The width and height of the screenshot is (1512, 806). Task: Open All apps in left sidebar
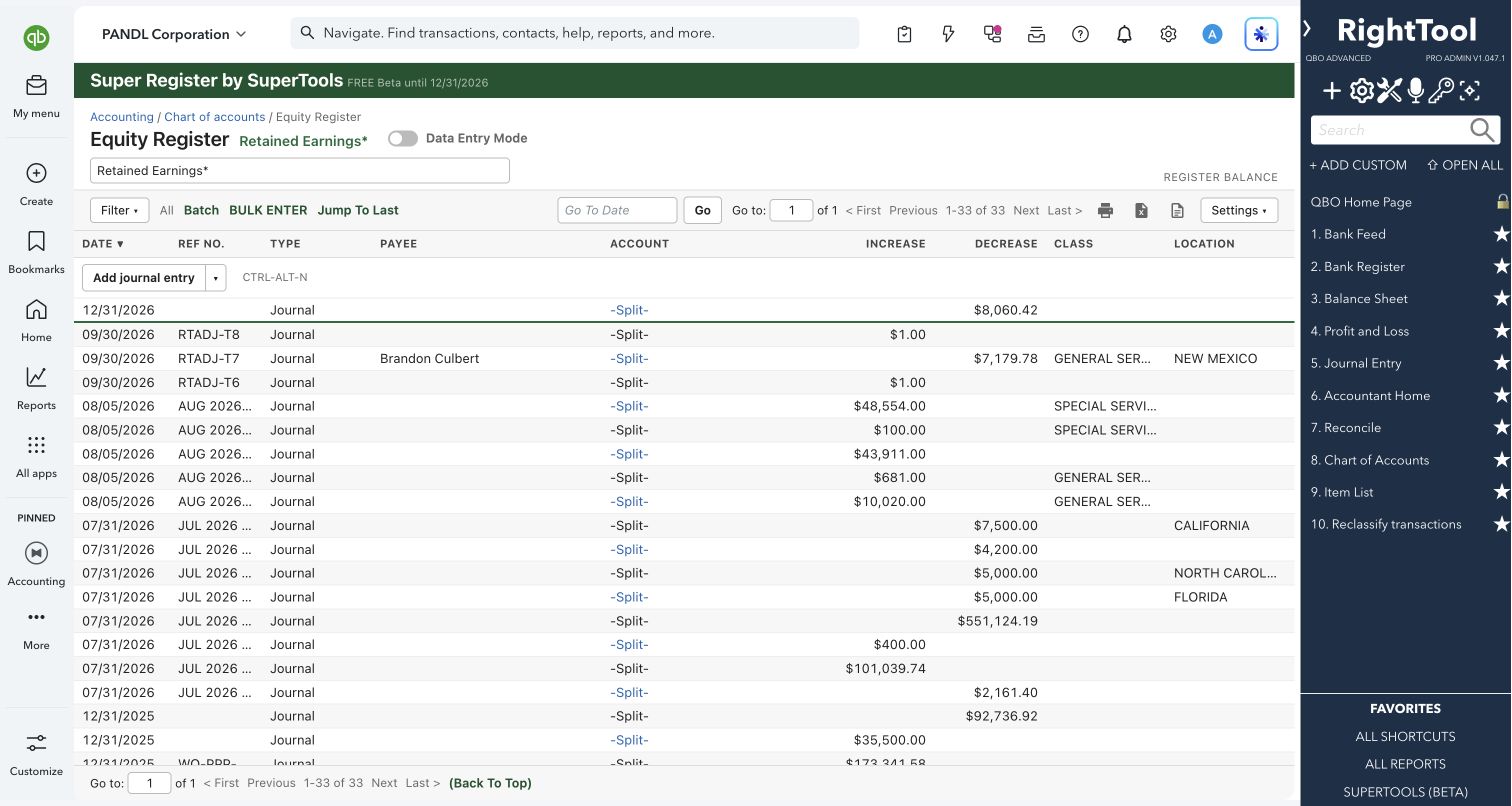click(36, 455)
